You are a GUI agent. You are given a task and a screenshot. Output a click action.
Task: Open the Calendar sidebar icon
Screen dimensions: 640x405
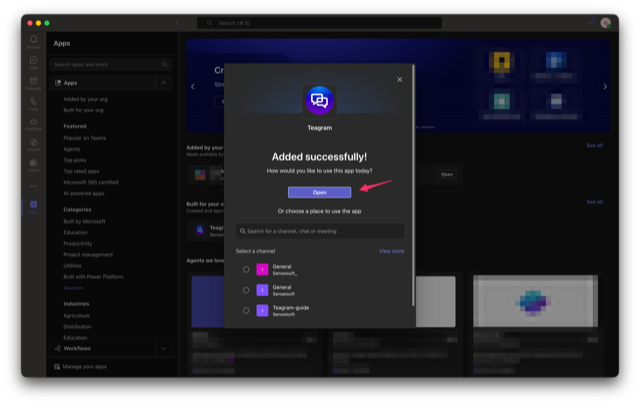tap(33, 83)
